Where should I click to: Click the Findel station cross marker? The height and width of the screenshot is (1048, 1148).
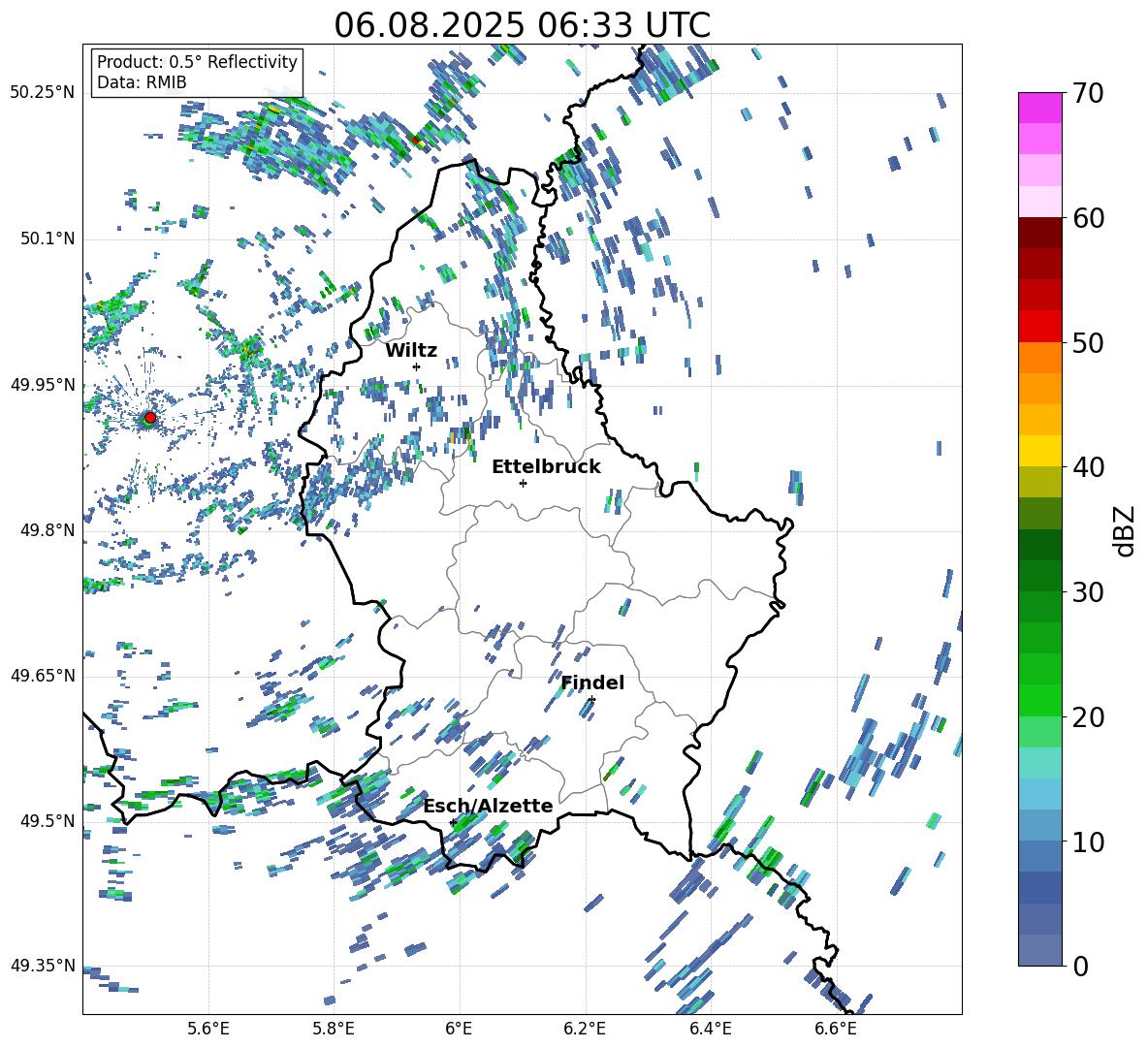click(591, 700)
